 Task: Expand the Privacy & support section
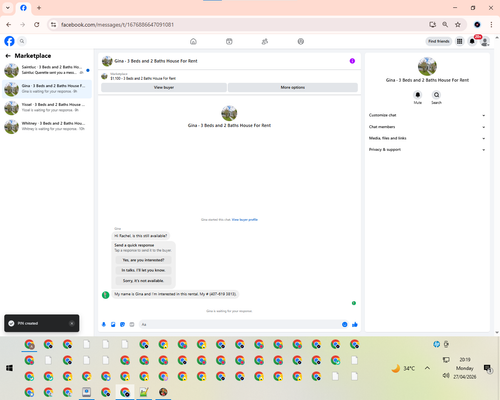pos(427,150)
